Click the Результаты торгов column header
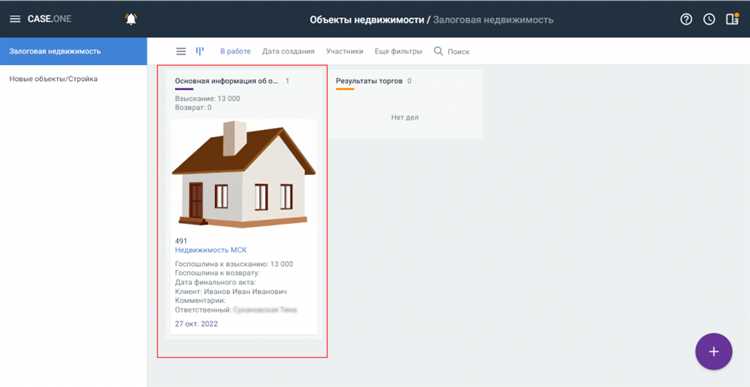Viewport: 750px width, 387px height. (369, 81)
